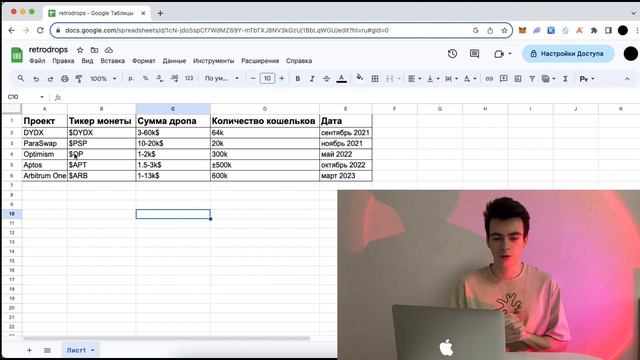Open text rotation dropdown

pos(470,79)
